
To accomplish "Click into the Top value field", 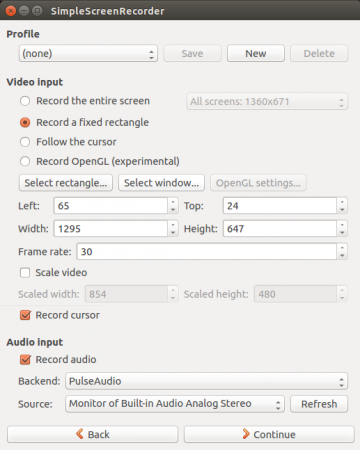I will click(280, 206).
